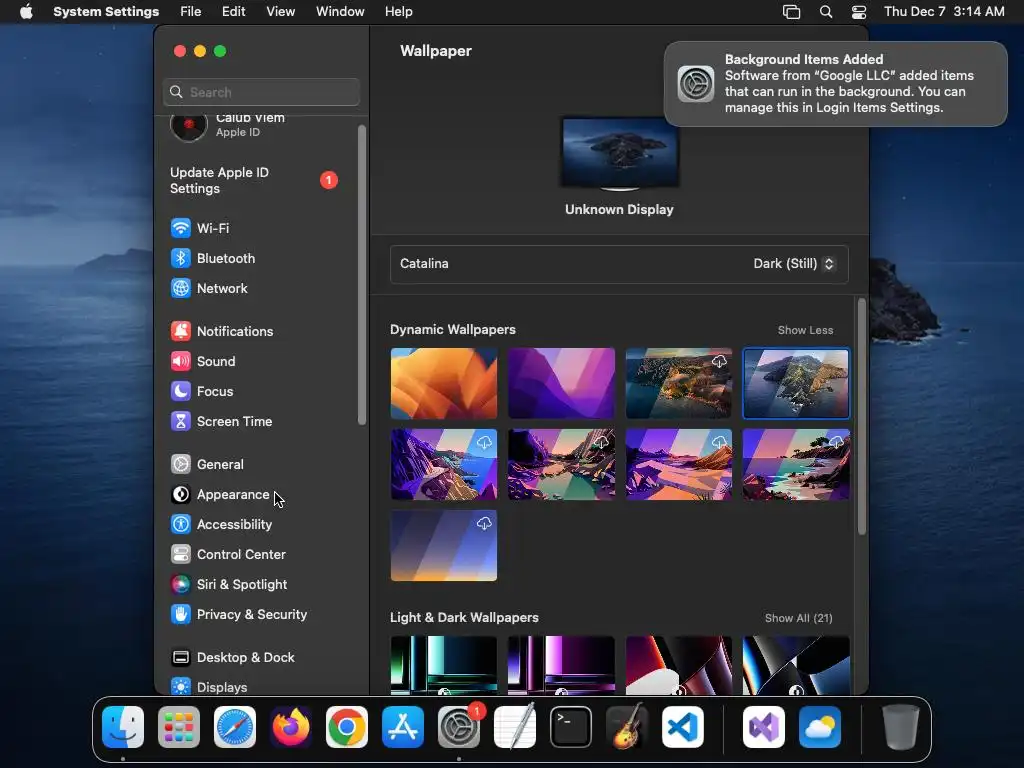Image resolution: width=1024 pixels, height=768 pixels.
Task: Open the Weather app from Dock
Action: (820, 727)
